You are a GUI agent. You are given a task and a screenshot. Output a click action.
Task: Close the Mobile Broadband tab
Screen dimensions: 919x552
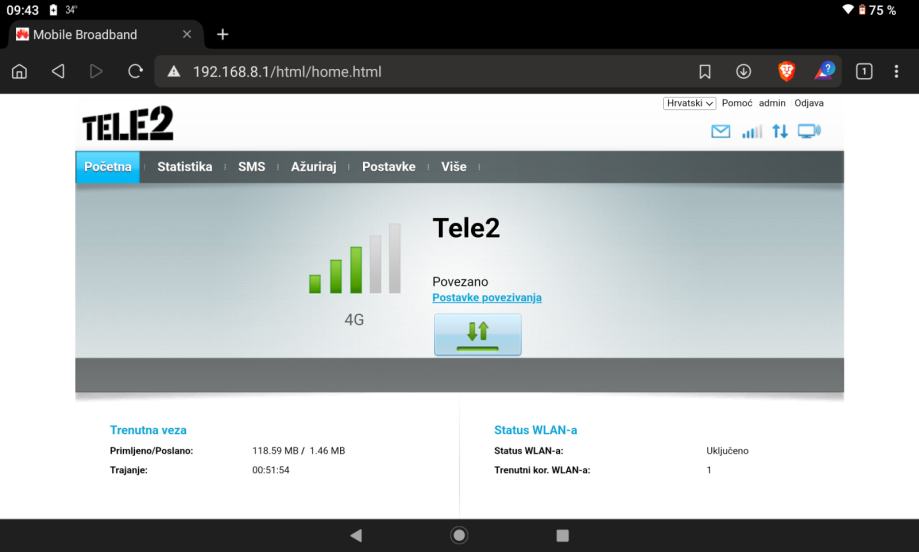[x=187, y=35]
